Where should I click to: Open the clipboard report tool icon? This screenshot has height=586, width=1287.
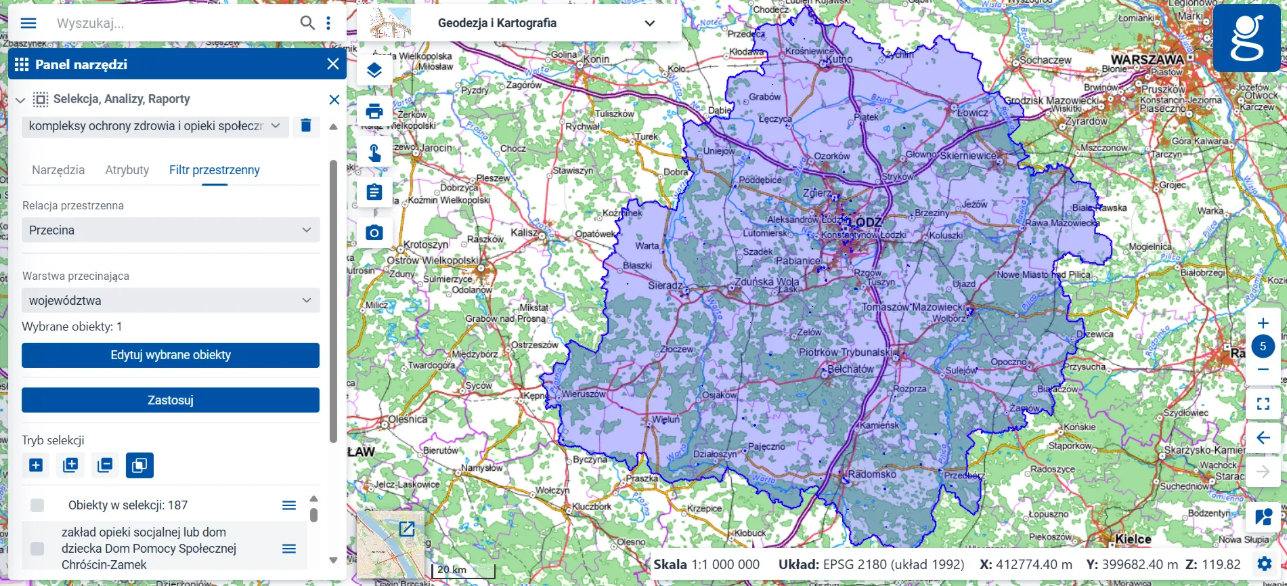(x=374, y=192)
